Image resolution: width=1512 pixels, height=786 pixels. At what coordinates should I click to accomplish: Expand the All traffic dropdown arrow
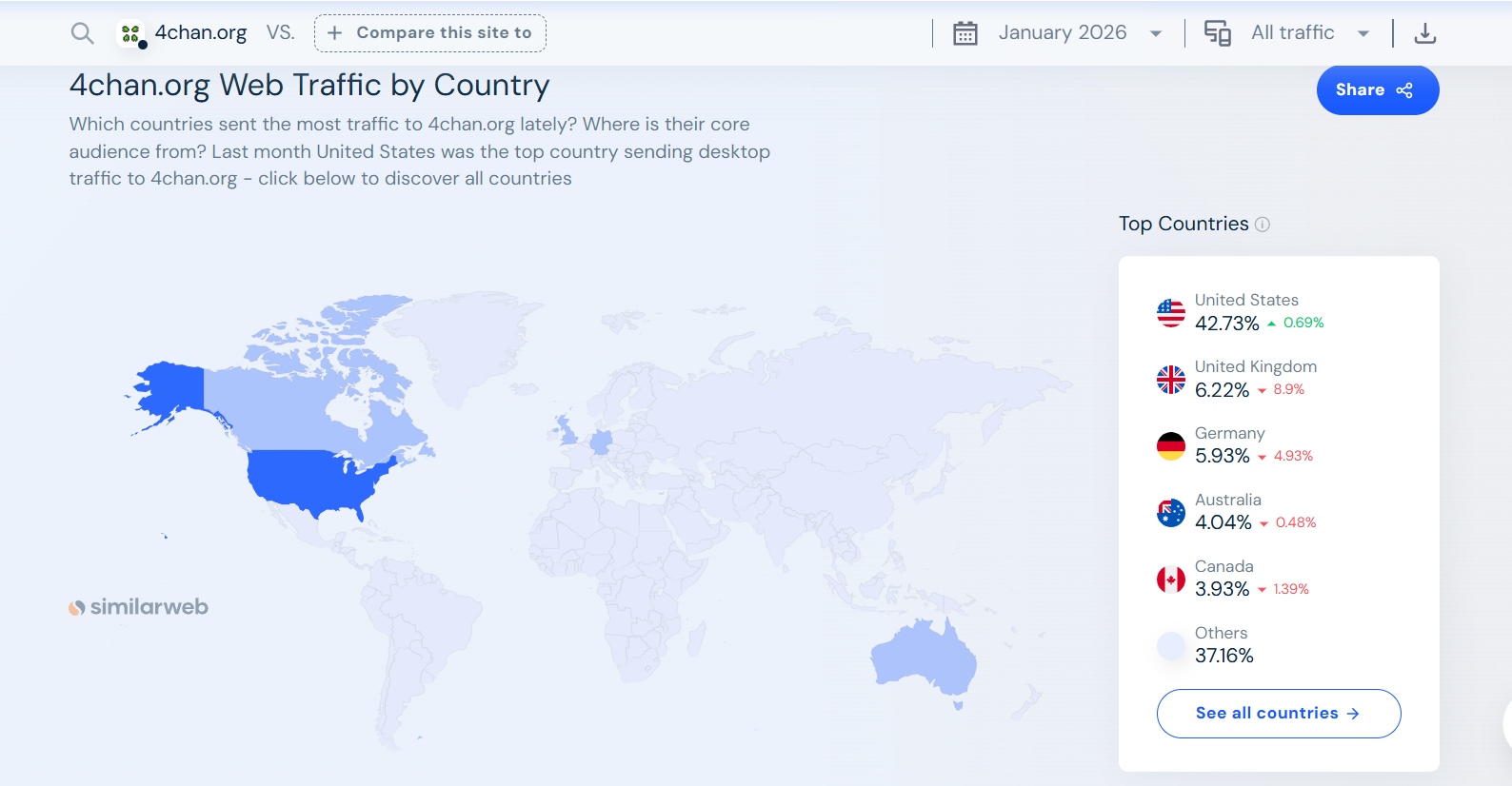click(x=1363, y=34)
